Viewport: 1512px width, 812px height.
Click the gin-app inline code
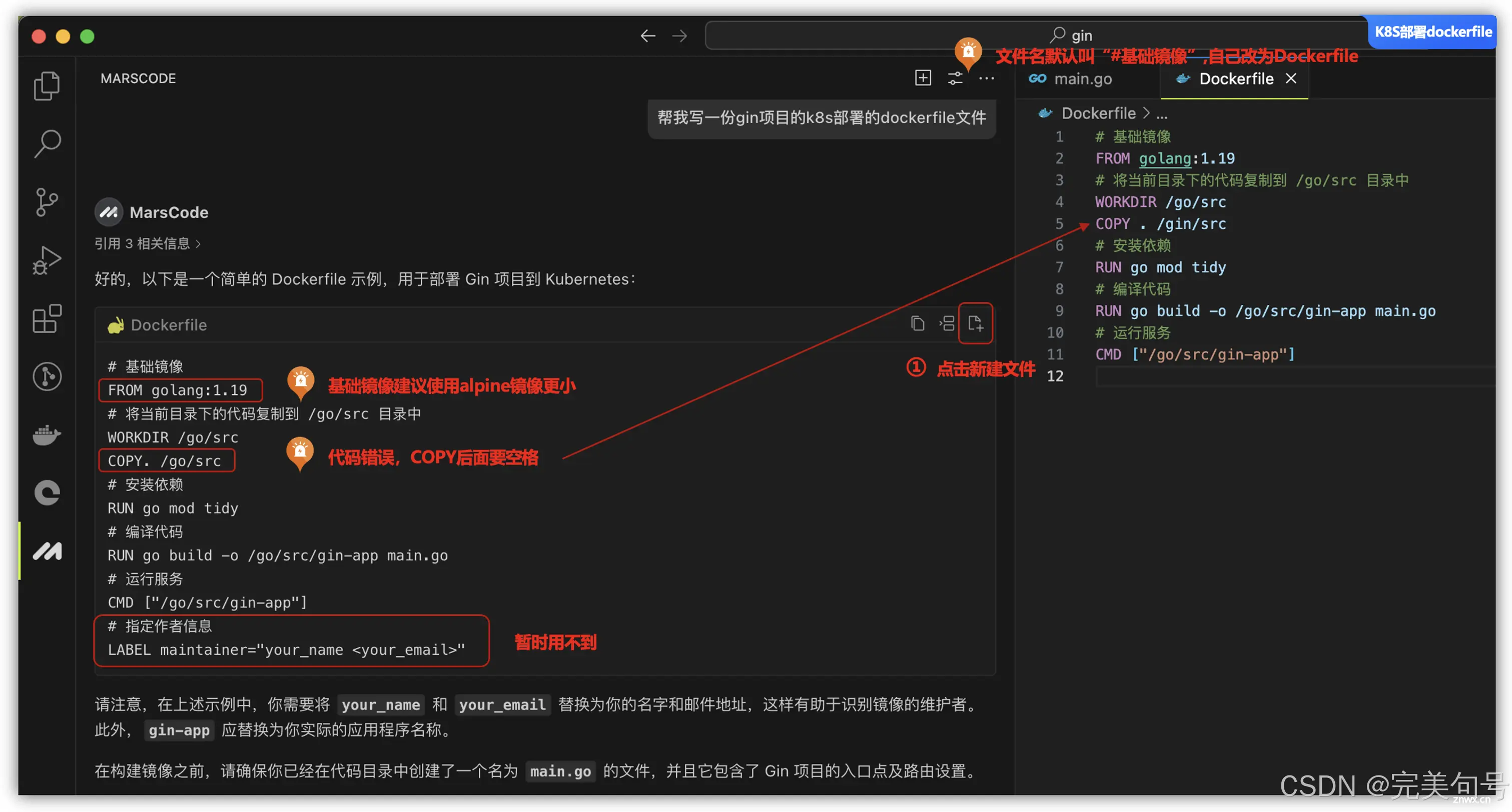point(179,730)
